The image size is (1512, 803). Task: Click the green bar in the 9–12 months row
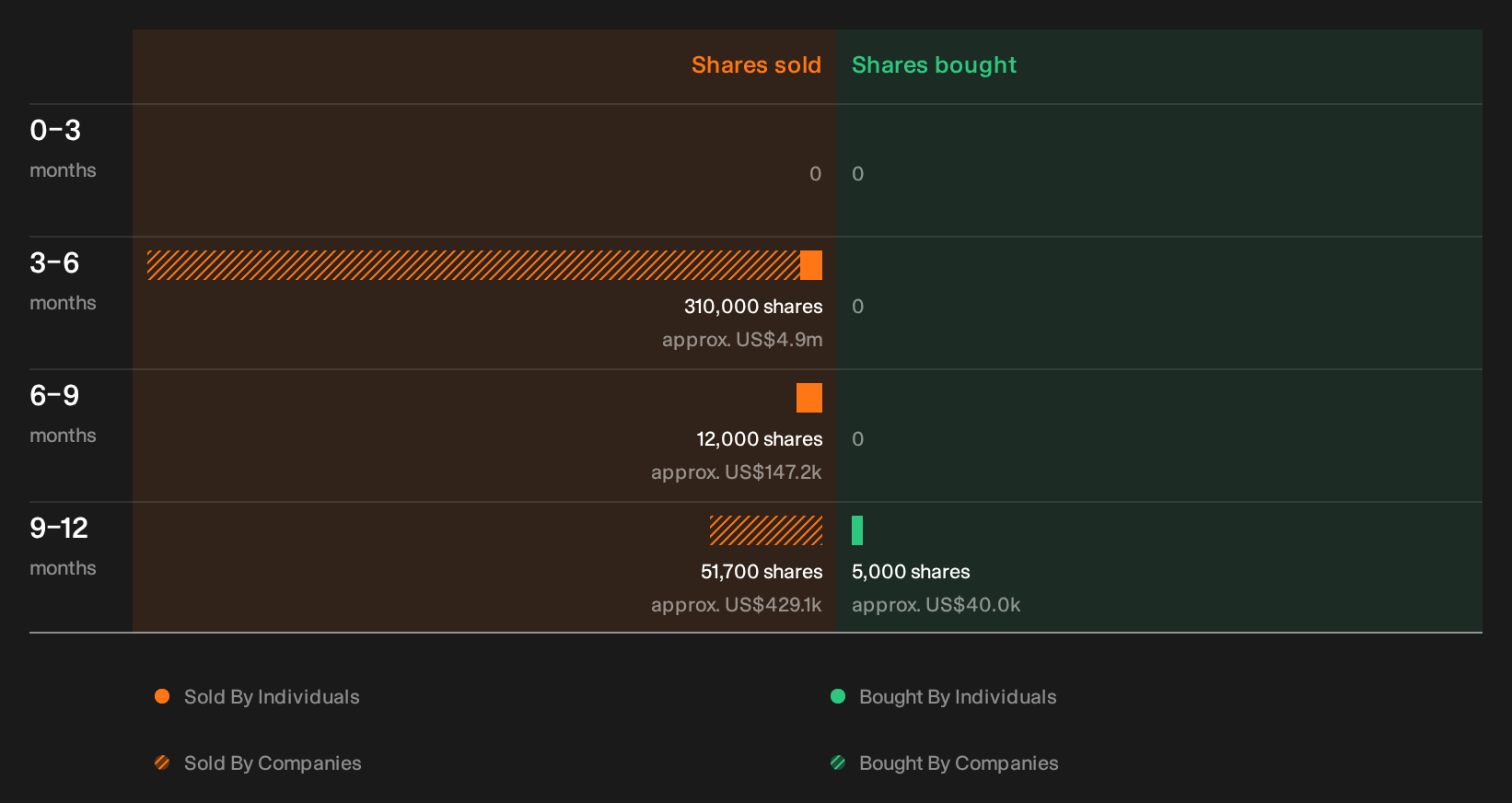click(857, 530)
